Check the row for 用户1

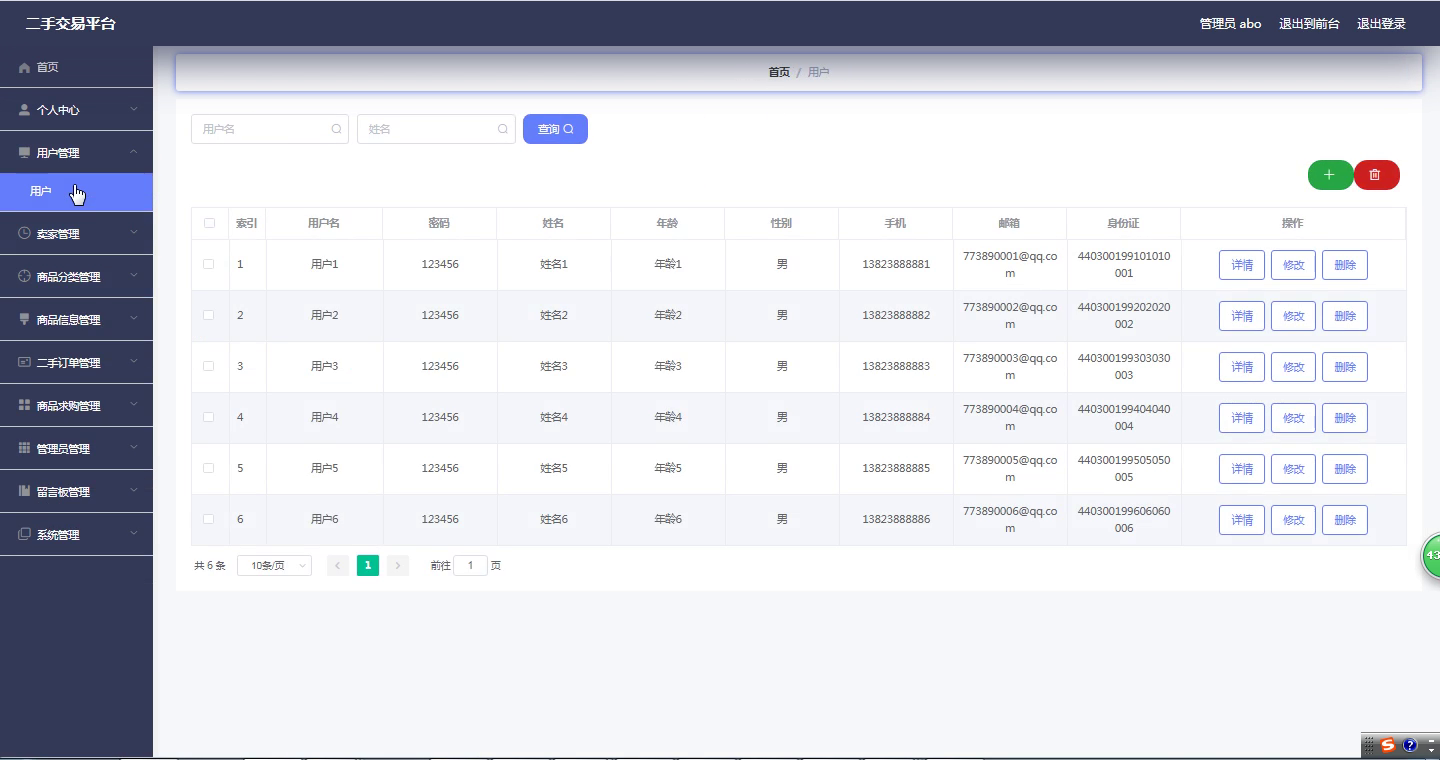209,264
